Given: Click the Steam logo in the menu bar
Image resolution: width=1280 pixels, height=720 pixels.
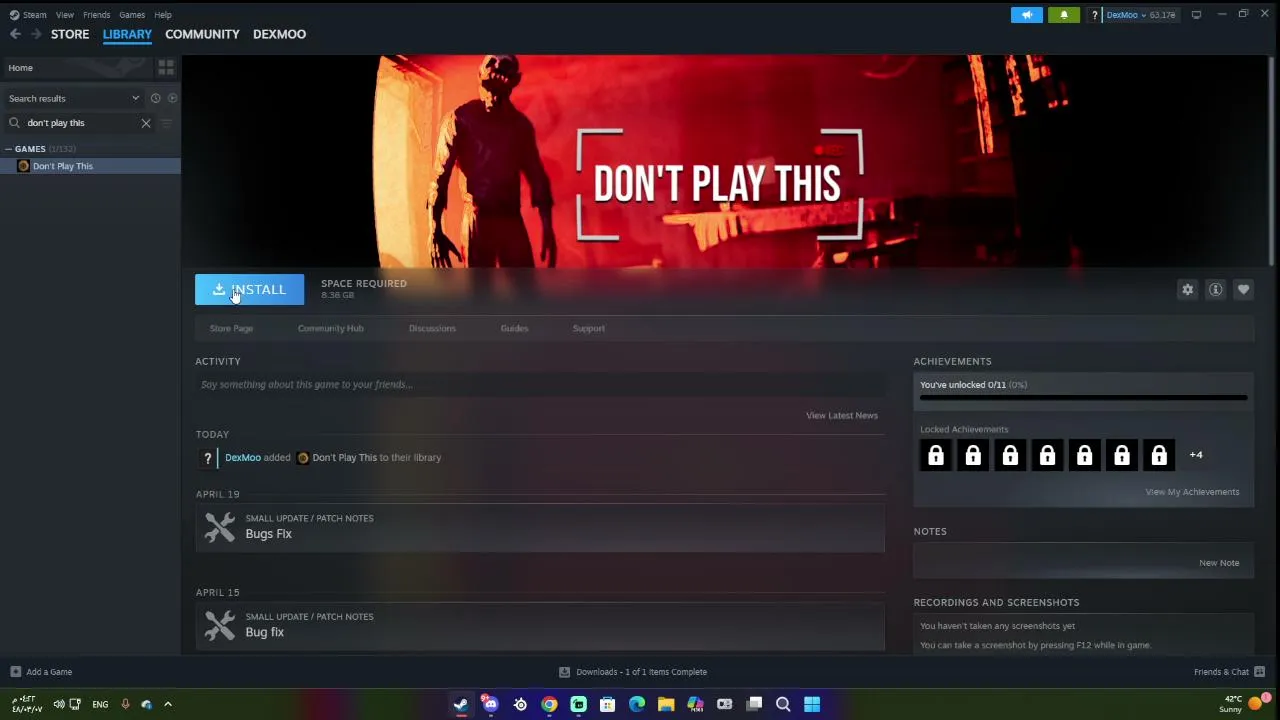Looking at the screenshot, I should pos(14,15).
